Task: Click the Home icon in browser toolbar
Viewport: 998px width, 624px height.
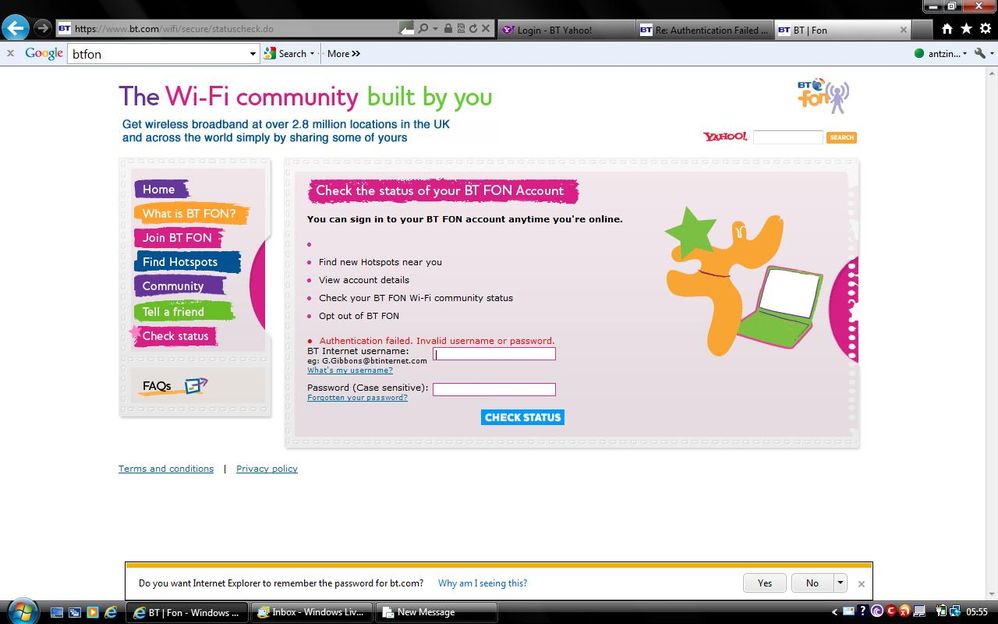Action: [947, 29]
